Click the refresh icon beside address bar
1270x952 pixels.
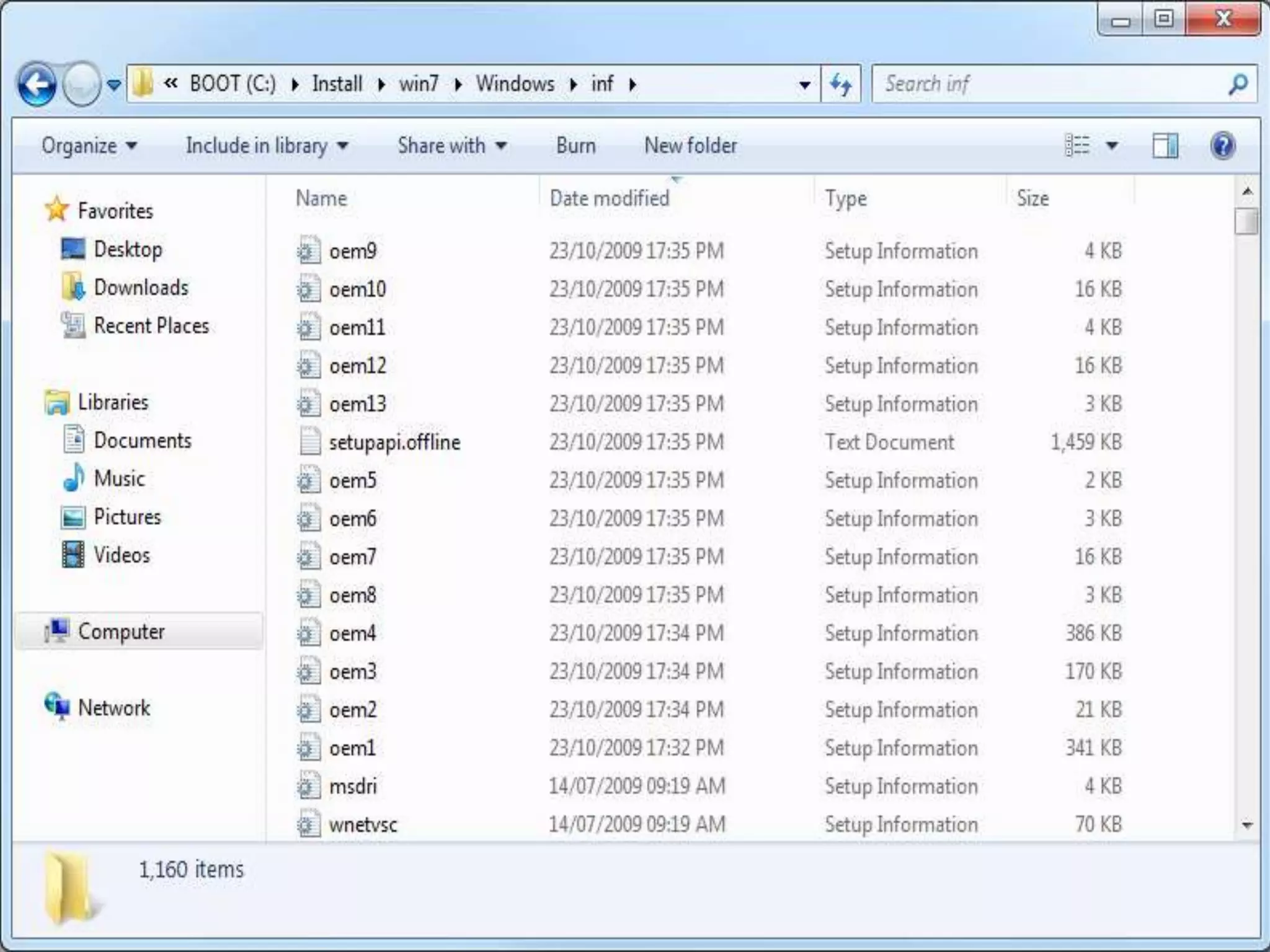[x=840, y=84]
